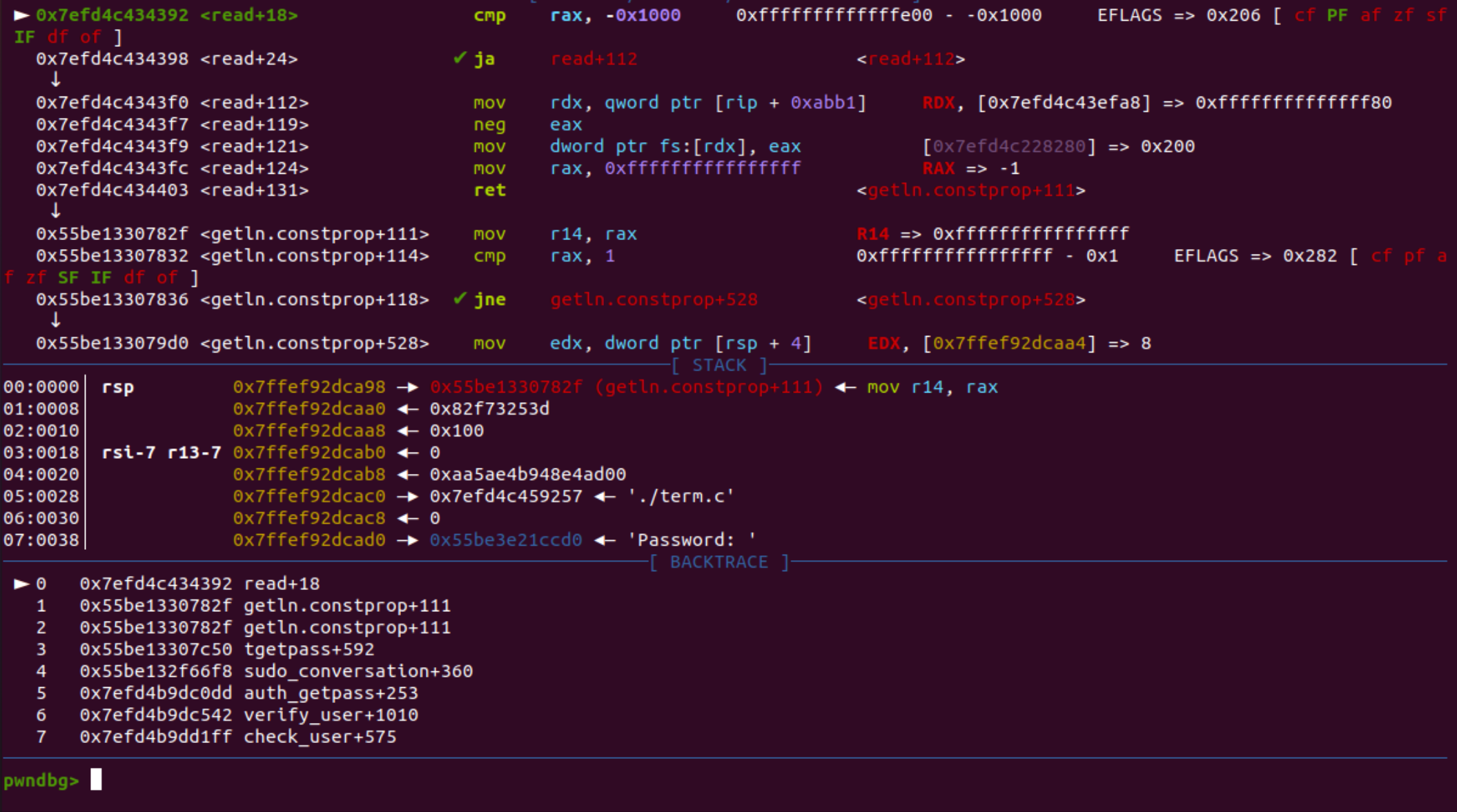This screenshot has height=812, width=1457.
Task: Select the jne instruction mnemonic
Action: (489, 299)
